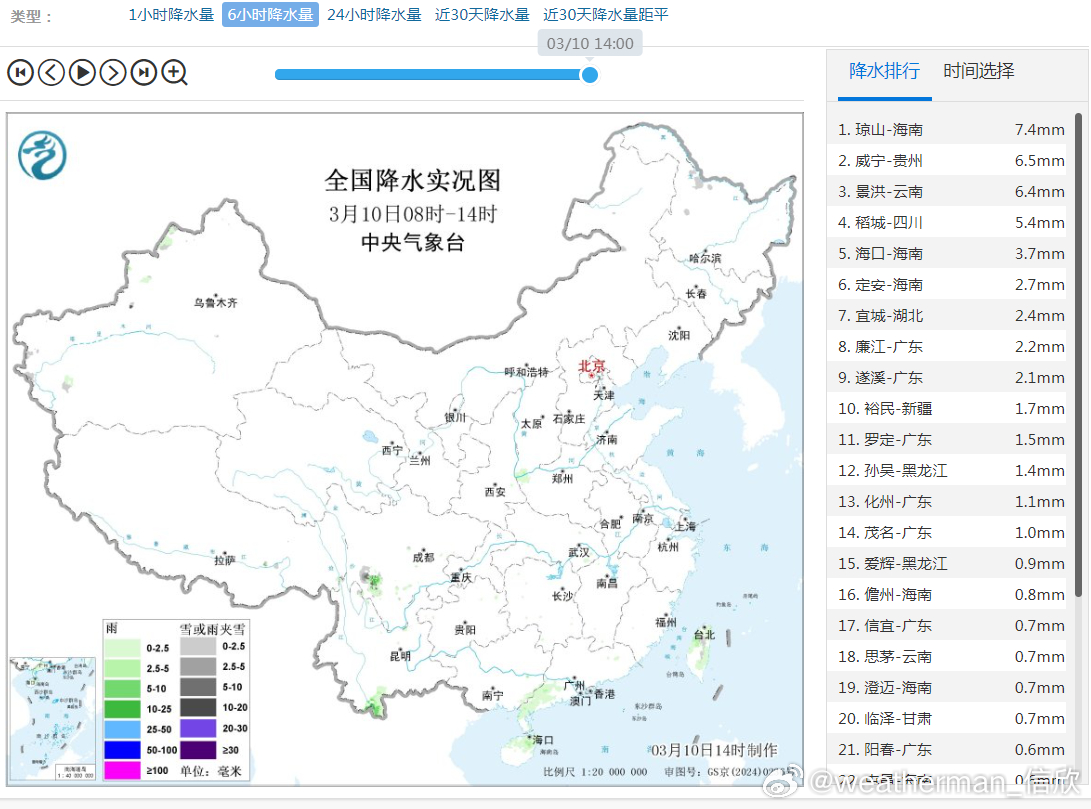Screen dimensions: 1091x809
Task: Click the South China Sea inset map
Action: (51, 717)
